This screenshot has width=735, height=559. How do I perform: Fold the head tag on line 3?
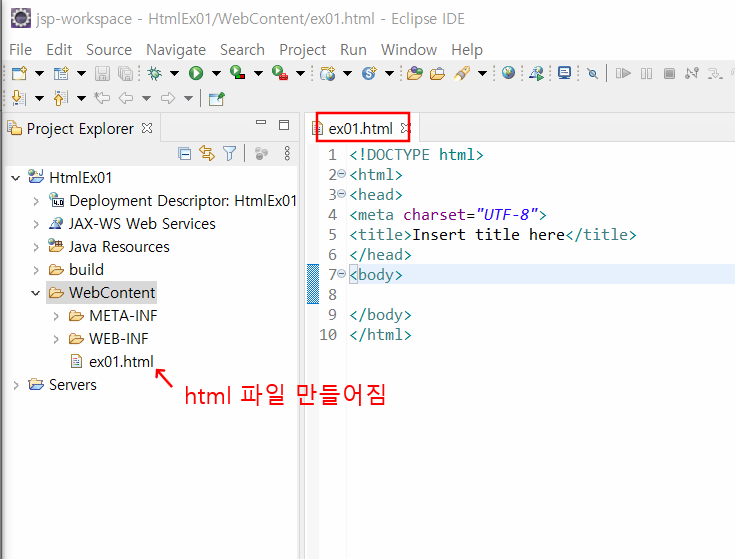(342, 194)
